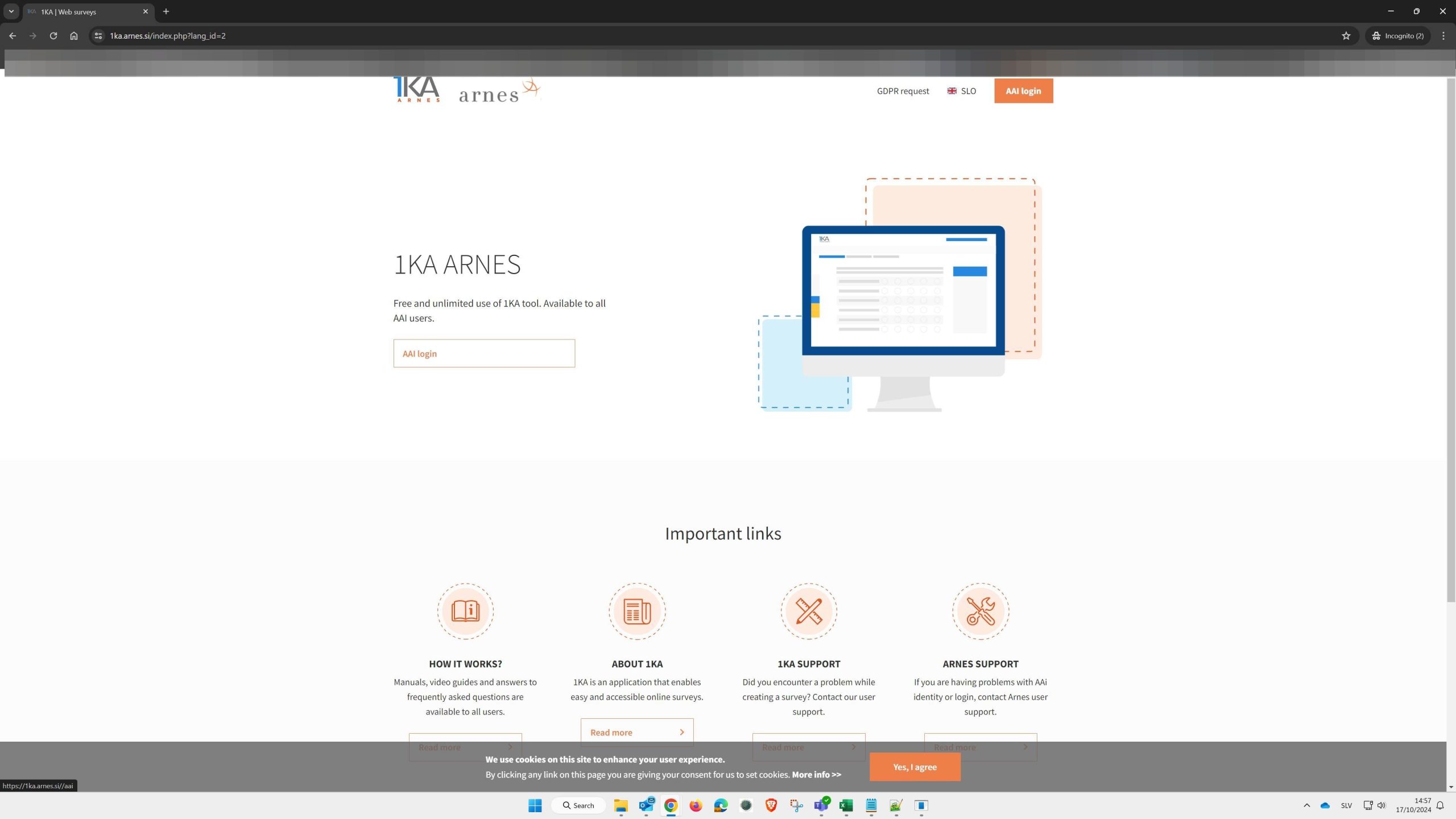Open the GDPR request link
The image size is (1456, 819).
903,91
